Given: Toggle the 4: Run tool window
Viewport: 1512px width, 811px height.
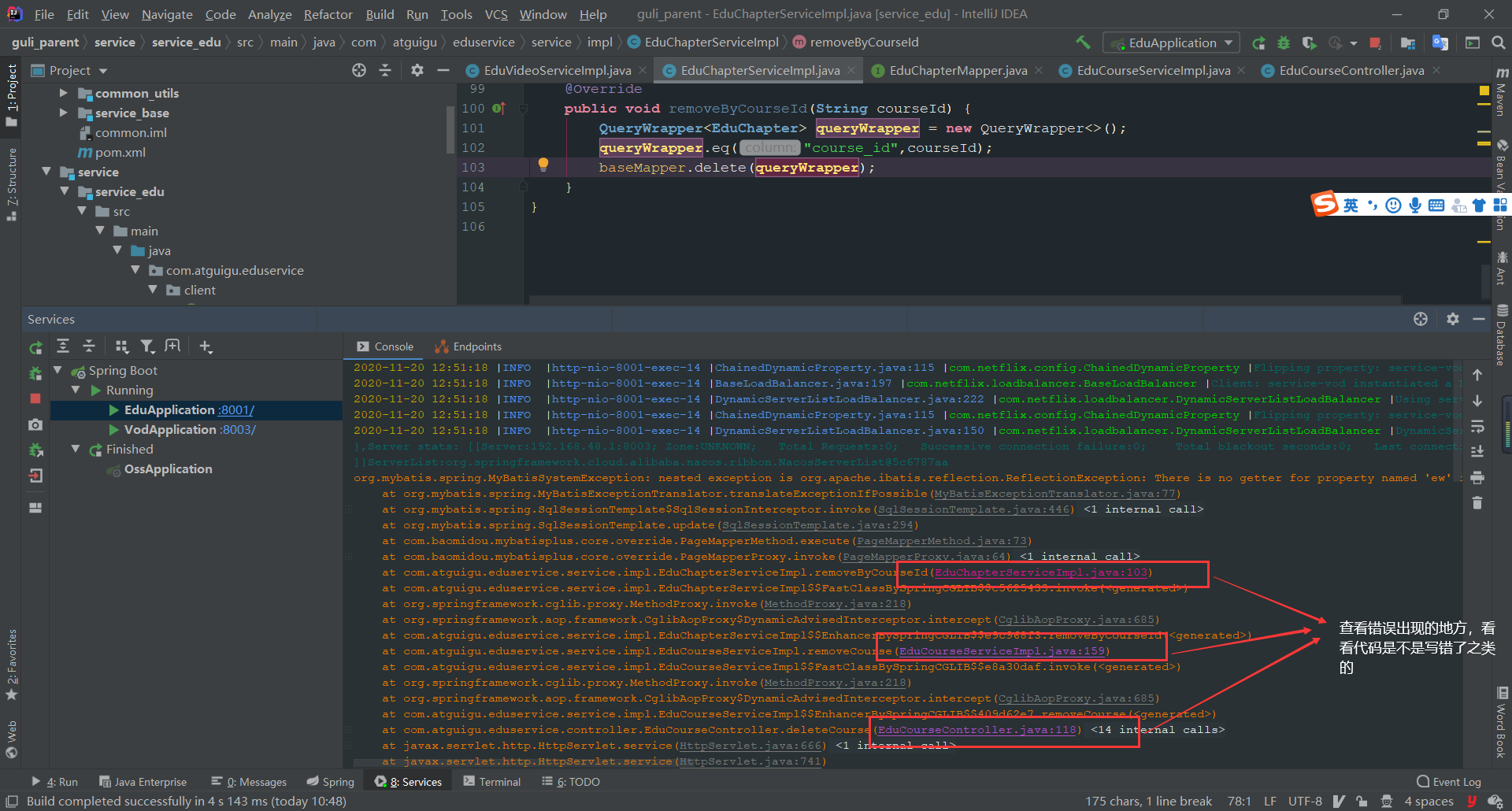Looking at the screenshot, I should tap(54, 782).
